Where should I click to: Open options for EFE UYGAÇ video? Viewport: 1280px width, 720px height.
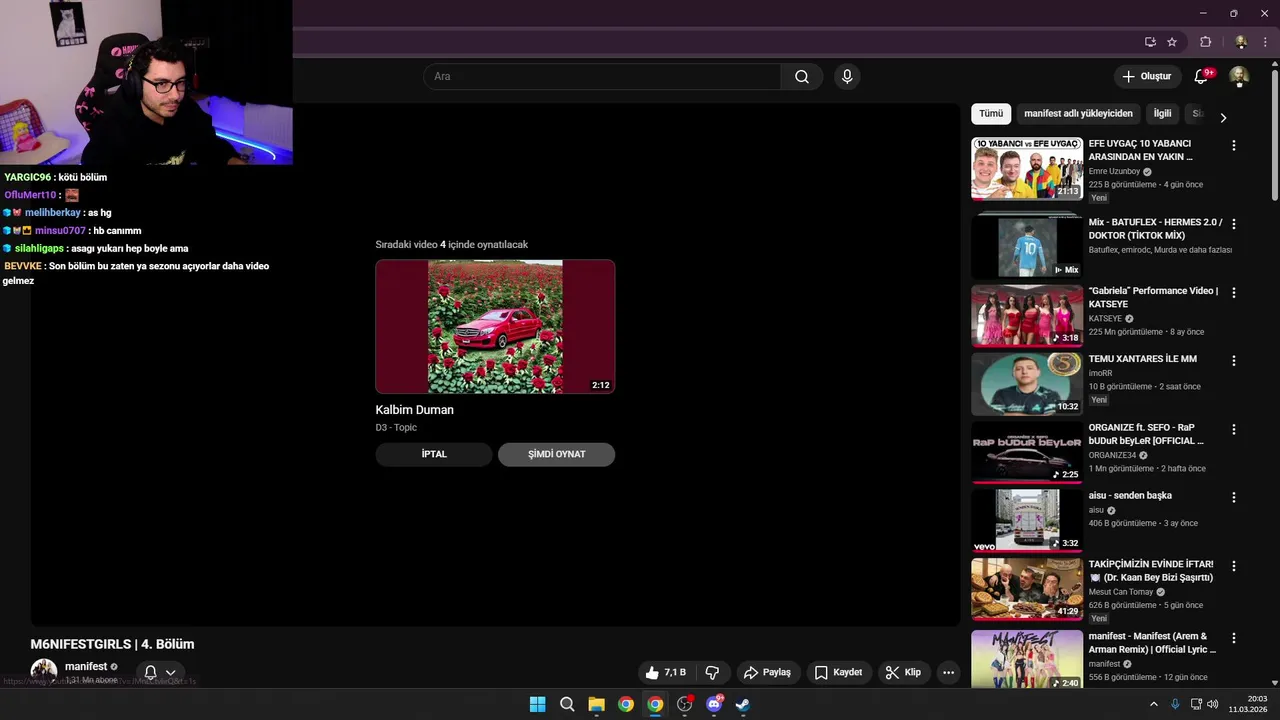click(x=1233, y=145)
